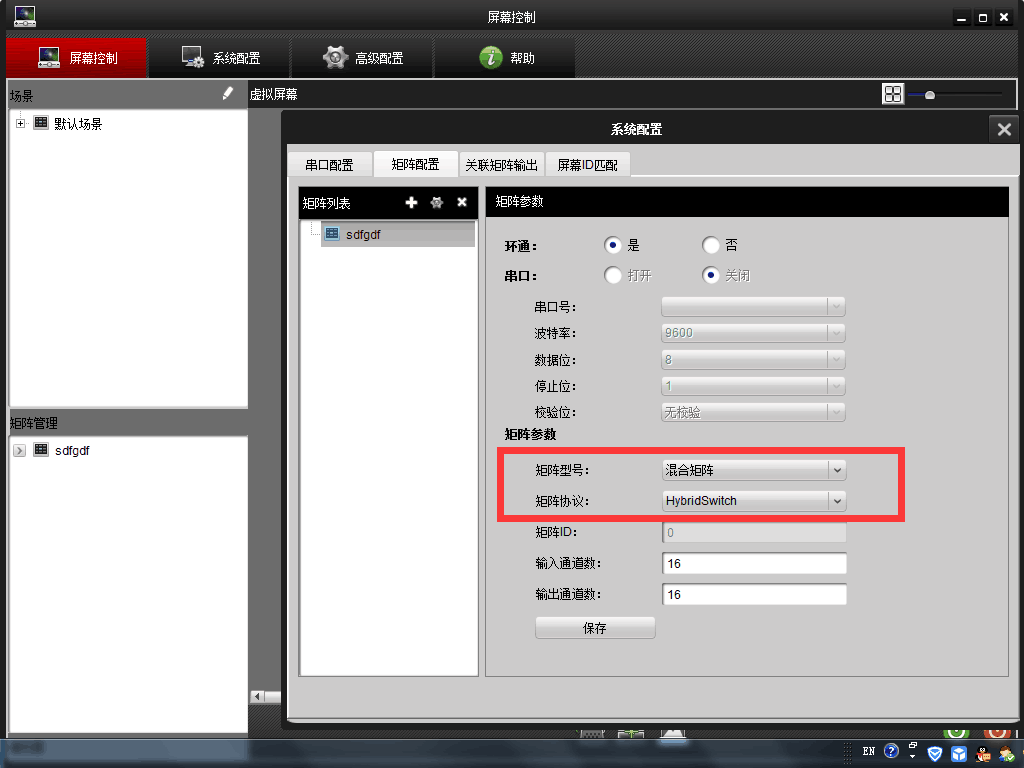Open matrix settings gear icon in 矩阵列表
The width and height of the screenshot is (1024, 768).
point(437,203)
